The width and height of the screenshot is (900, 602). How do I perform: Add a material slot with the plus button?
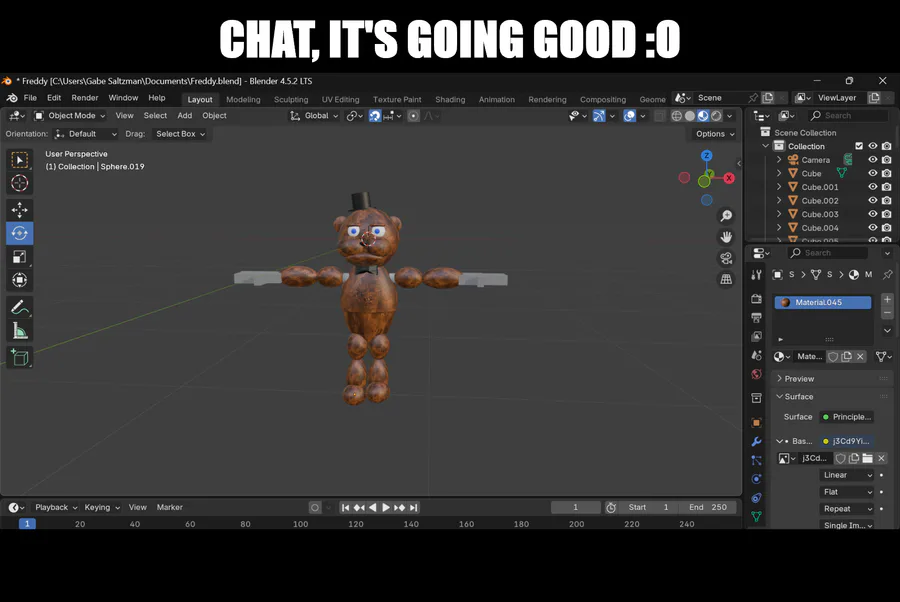click(887, 300)
